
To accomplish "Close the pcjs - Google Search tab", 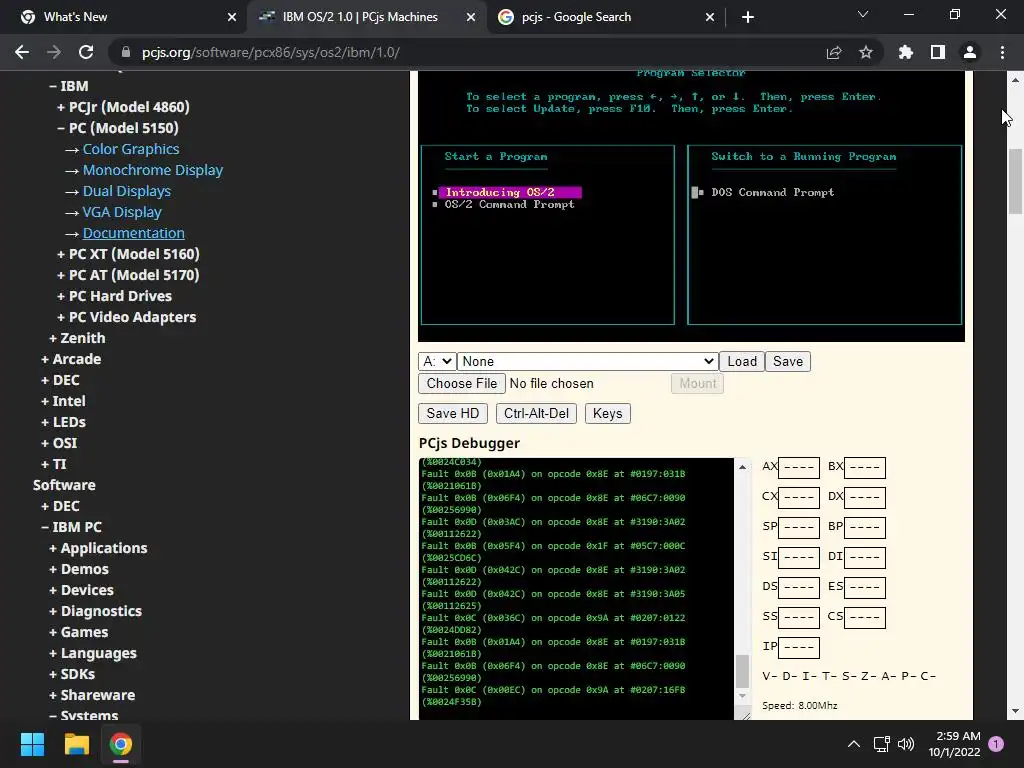I will (710, 17).
